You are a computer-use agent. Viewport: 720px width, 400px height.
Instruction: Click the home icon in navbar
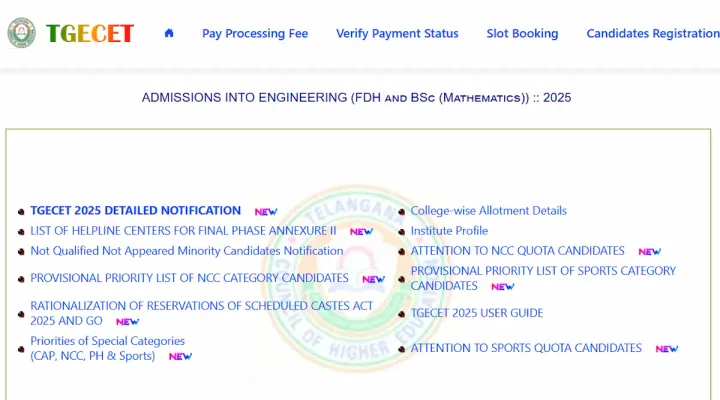pos(169,33)
